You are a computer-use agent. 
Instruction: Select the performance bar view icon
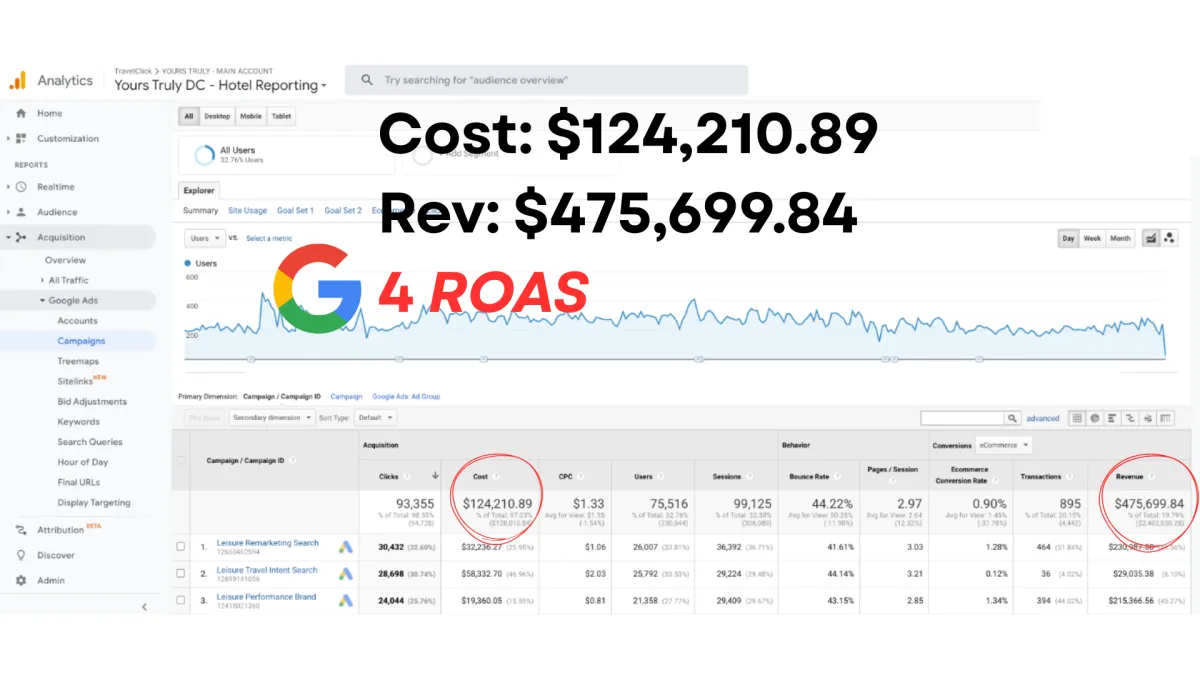coord(1112,418)
